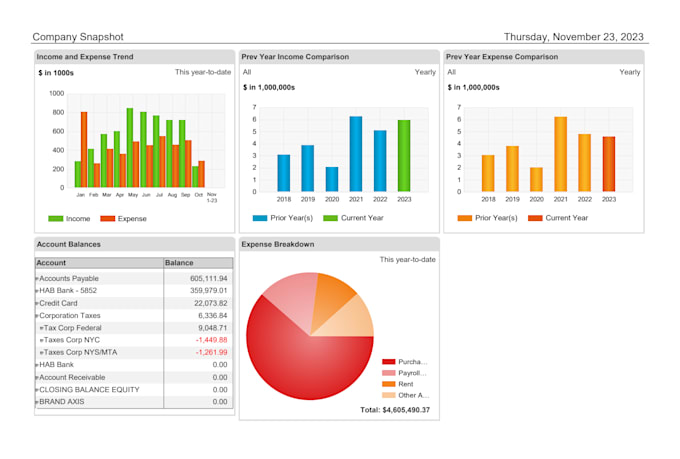Expand the Tax Corp Federal sub-account
The height and width of the screenshot is (459, 680).
42,328
